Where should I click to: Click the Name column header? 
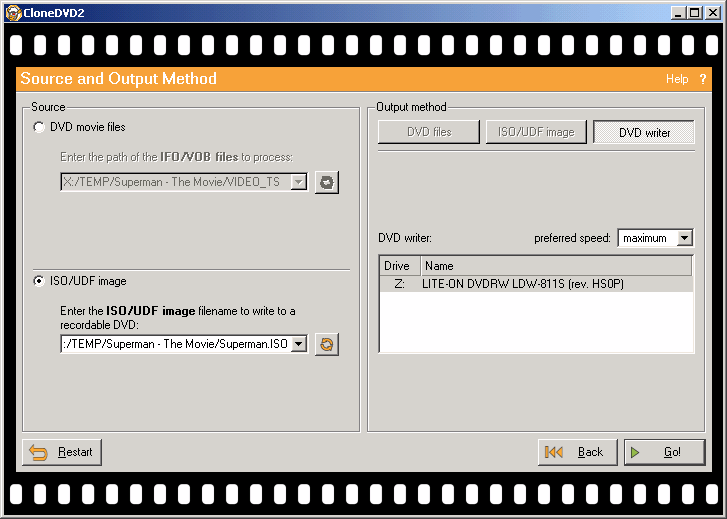click(556, 266)
